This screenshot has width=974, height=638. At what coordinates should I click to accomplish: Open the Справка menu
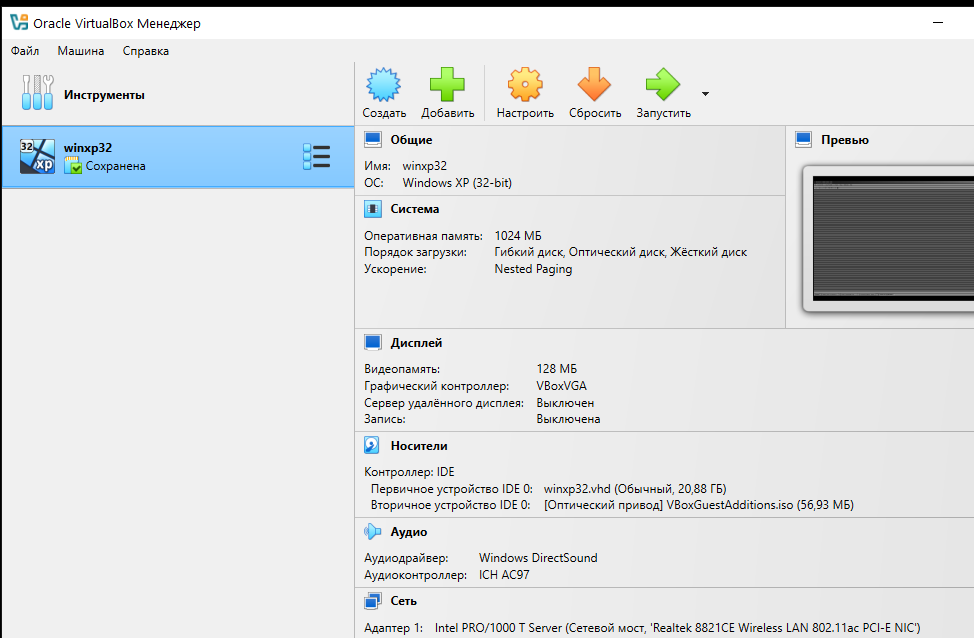[146, 51]
